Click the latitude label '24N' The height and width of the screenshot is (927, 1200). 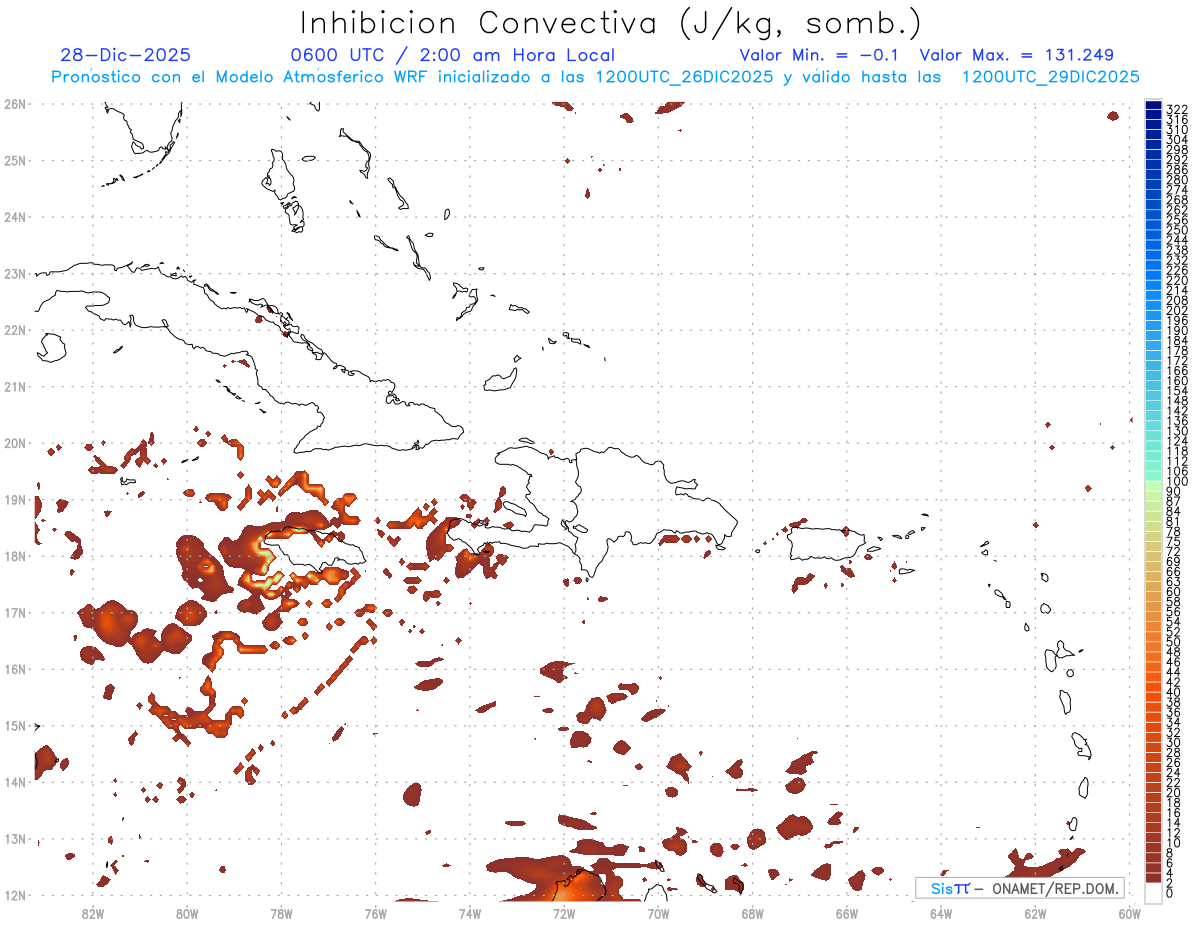coord(15,217)
